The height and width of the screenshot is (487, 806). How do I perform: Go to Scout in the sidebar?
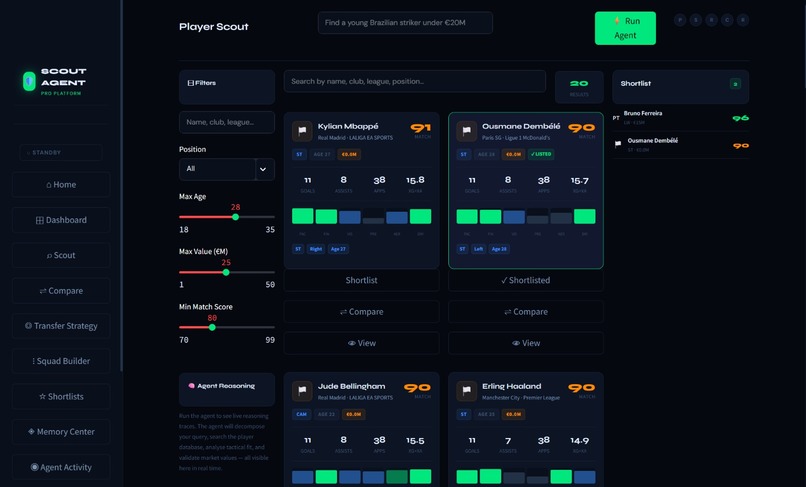[61, 255]
